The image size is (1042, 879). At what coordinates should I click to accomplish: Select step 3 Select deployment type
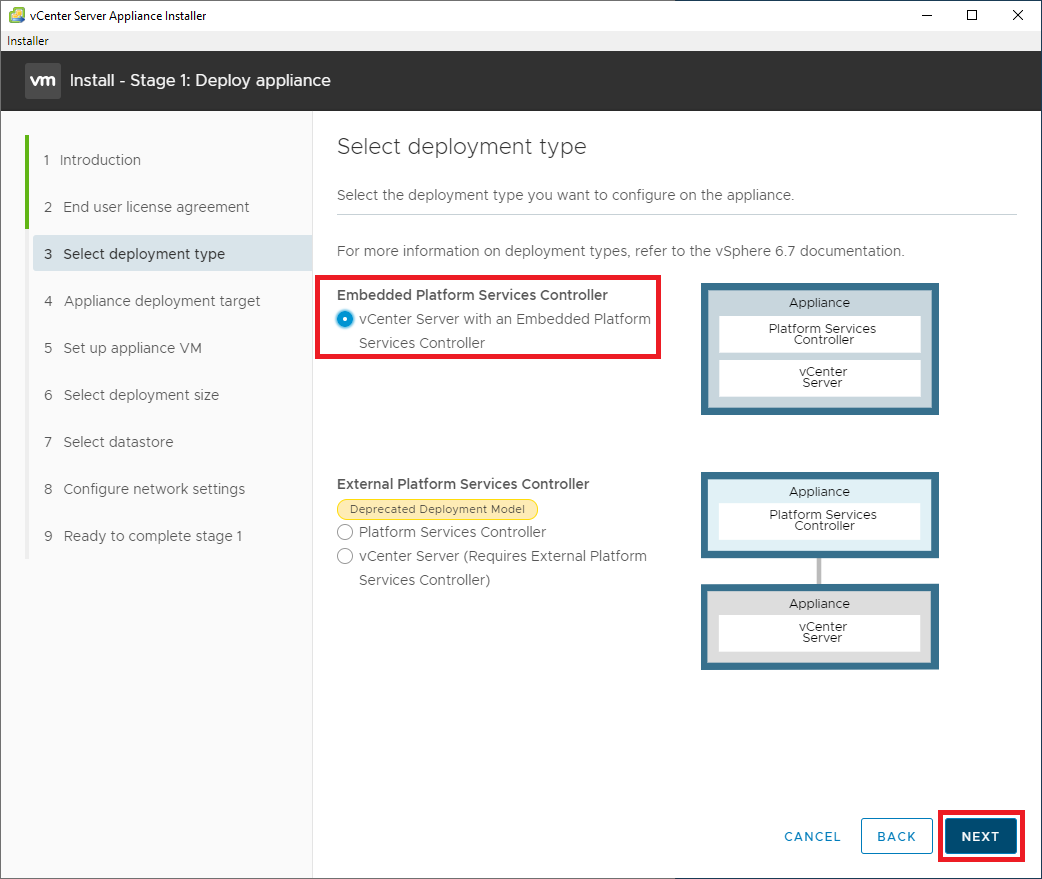[144, 254]
